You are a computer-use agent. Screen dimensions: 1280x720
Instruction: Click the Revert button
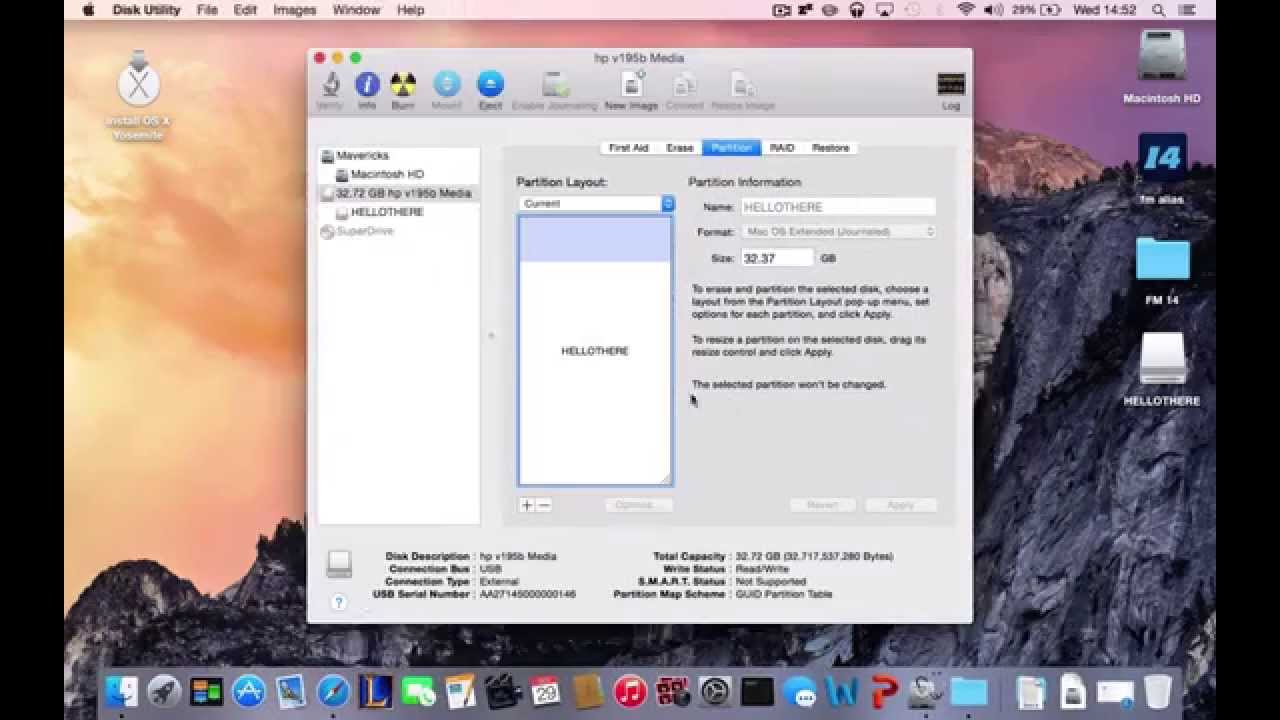click(822, 505)
